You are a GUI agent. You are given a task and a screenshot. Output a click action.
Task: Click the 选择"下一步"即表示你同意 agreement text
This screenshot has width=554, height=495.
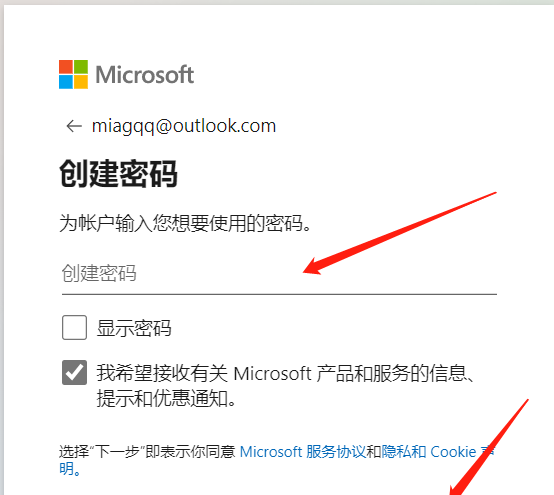(x=147, y=452)
